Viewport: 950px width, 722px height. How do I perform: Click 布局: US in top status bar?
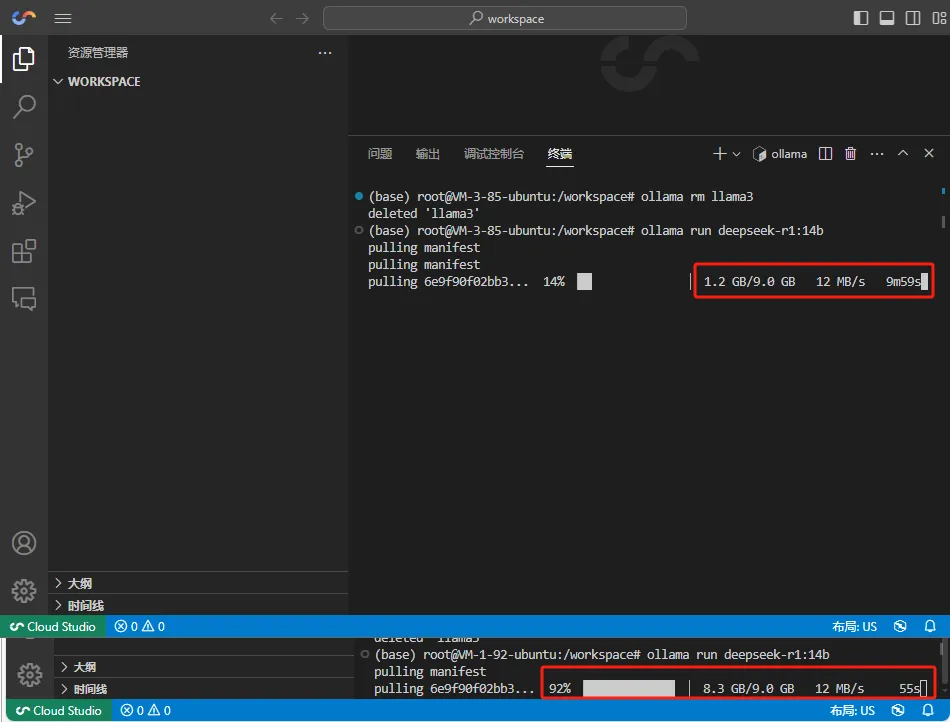pos(854,626)
